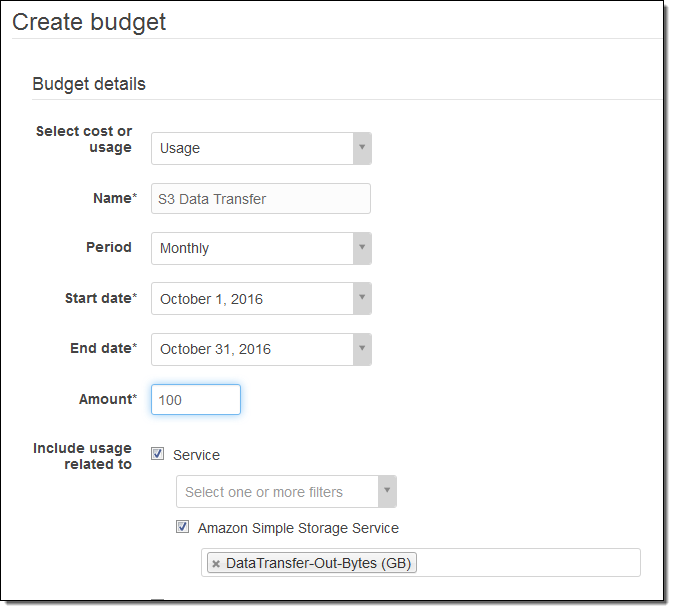Click the arrow on the filters selector
The width and height of the screenshot is (674, 611).
(387, 492)
